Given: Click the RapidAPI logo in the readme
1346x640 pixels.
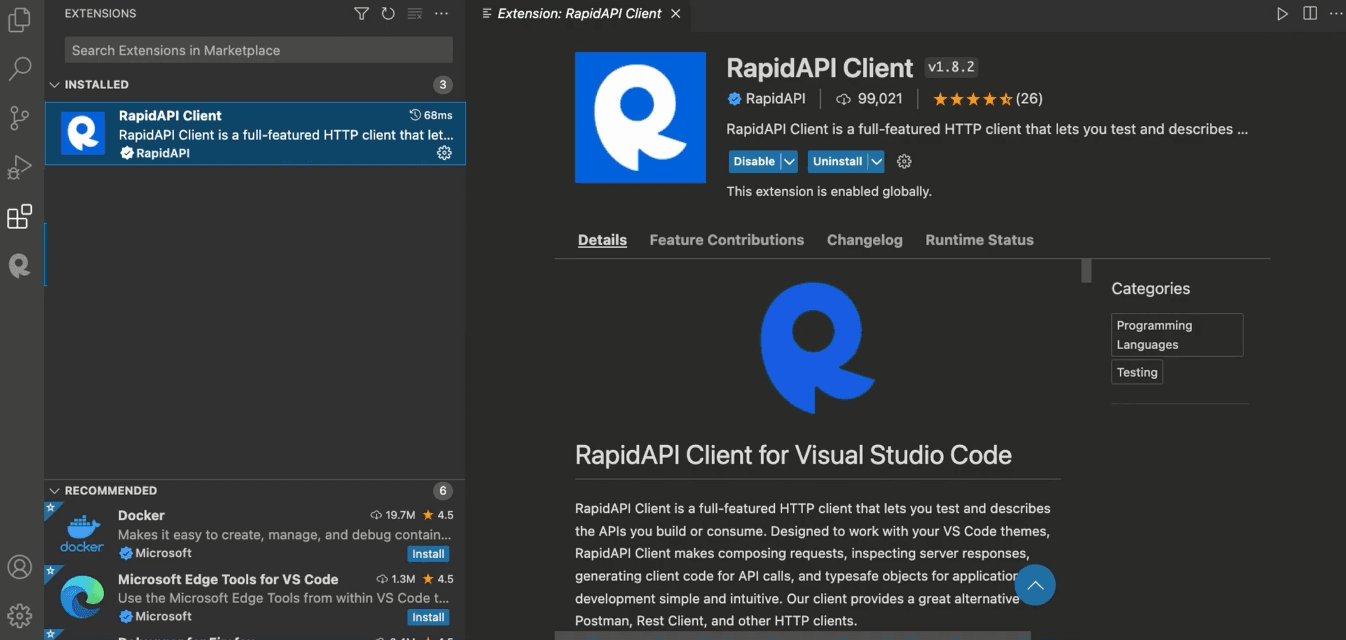Looking at the screenshot, I should pyautogui.click(x=817, y=347).
